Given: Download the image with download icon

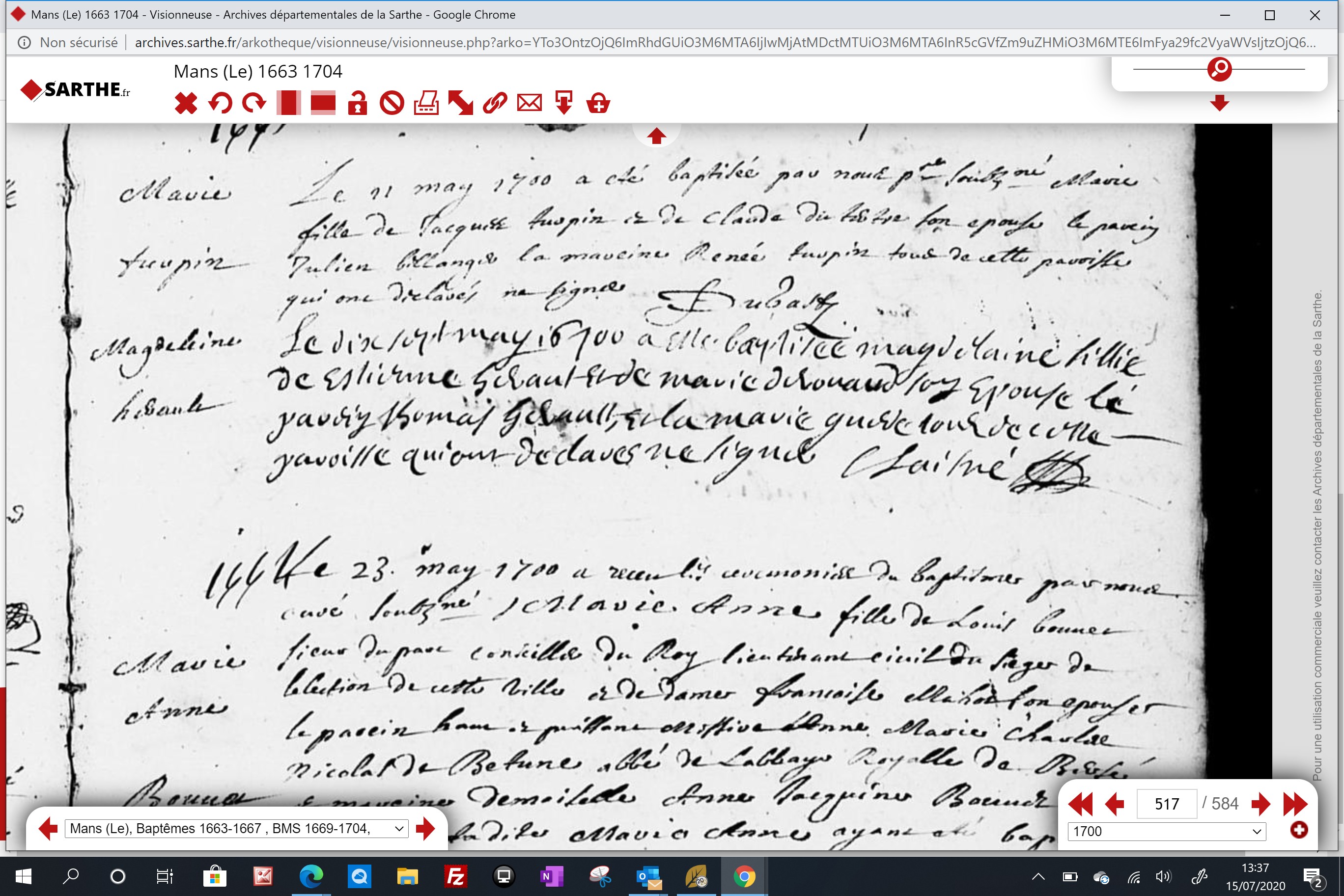Looking at the screenshot, I should coord(564,104).
